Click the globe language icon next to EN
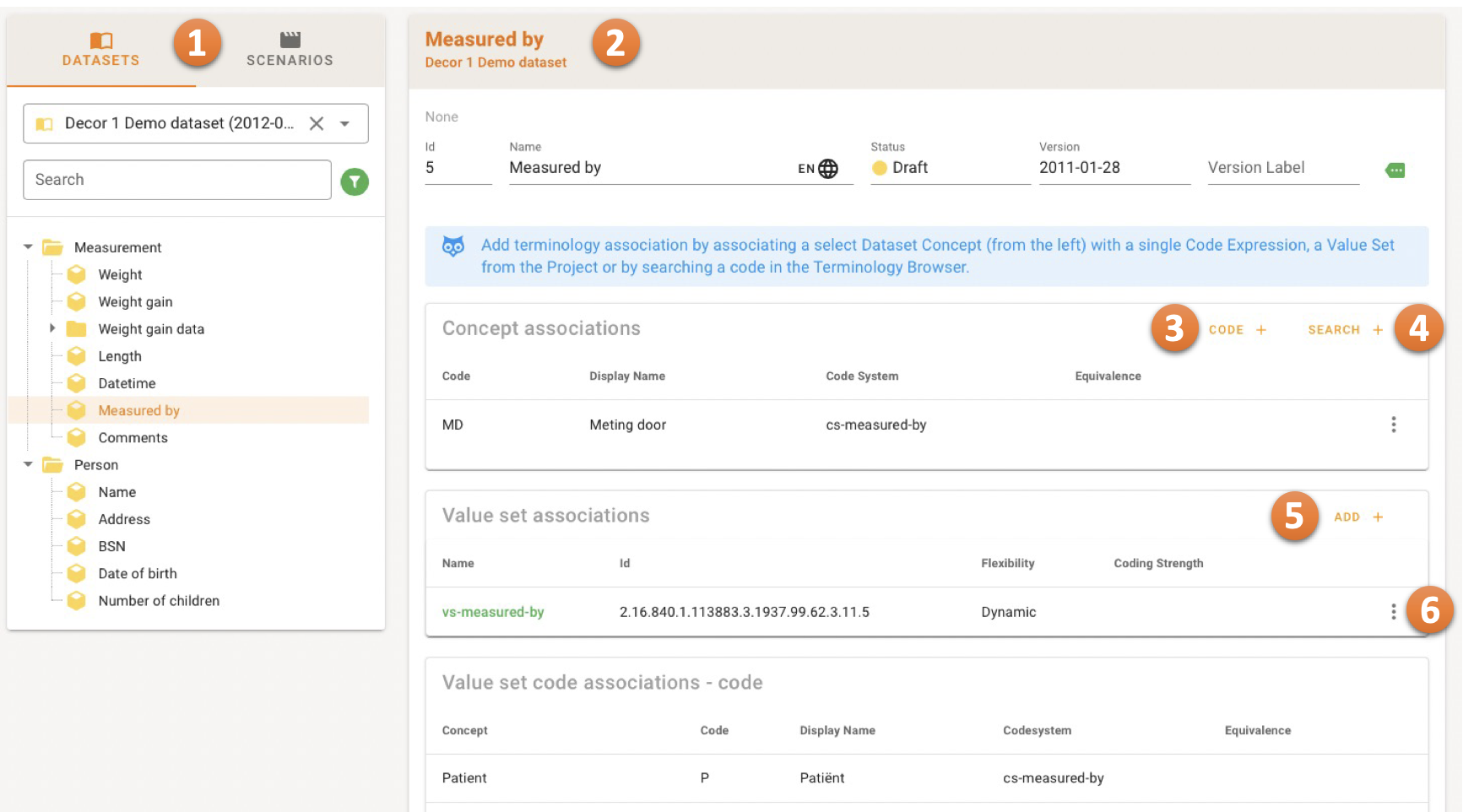 [x=828, y=169]
